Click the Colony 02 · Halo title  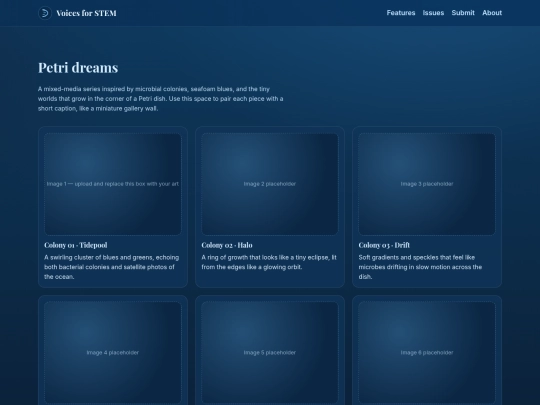pos(227,245)
